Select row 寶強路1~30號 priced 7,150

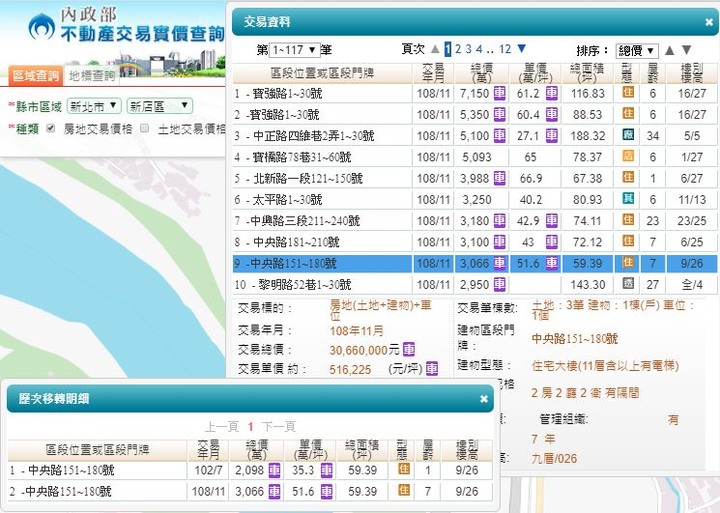coord(475,94)
